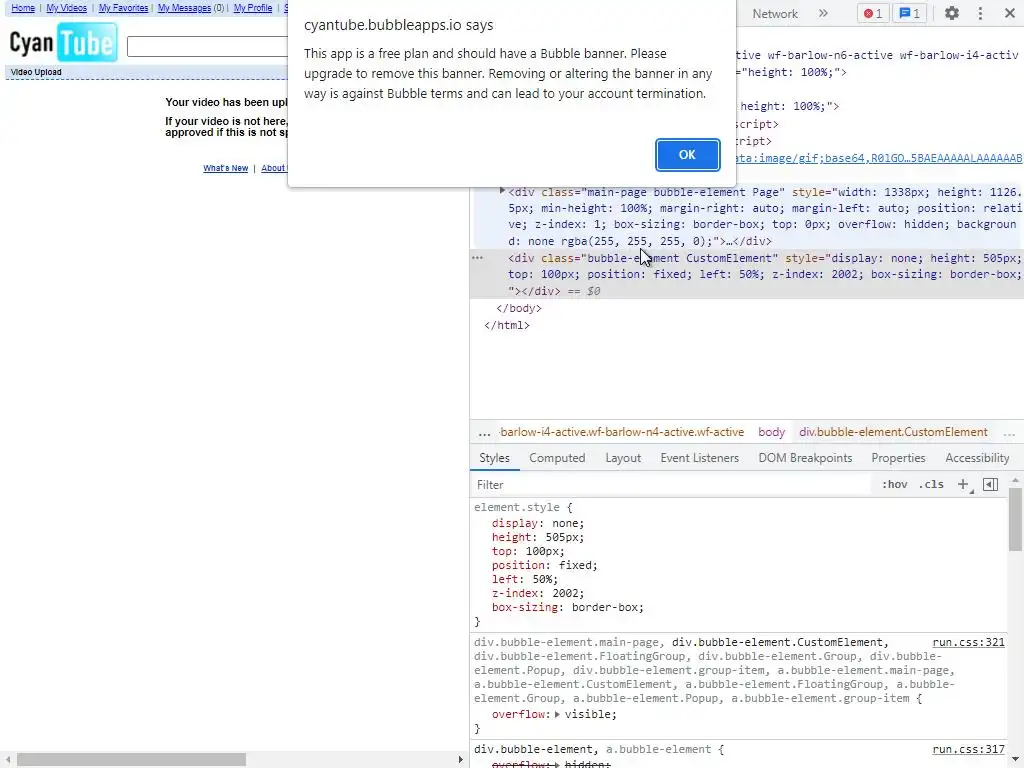
Task: Select the Video Upload heading
Action: 36,72
